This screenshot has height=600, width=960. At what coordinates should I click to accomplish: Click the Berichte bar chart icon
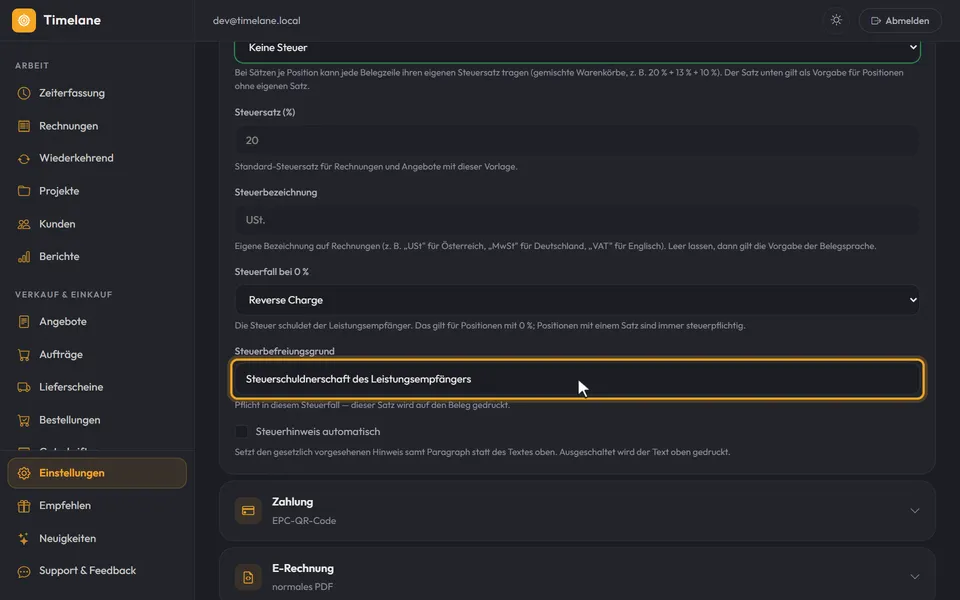pos(24,257)
